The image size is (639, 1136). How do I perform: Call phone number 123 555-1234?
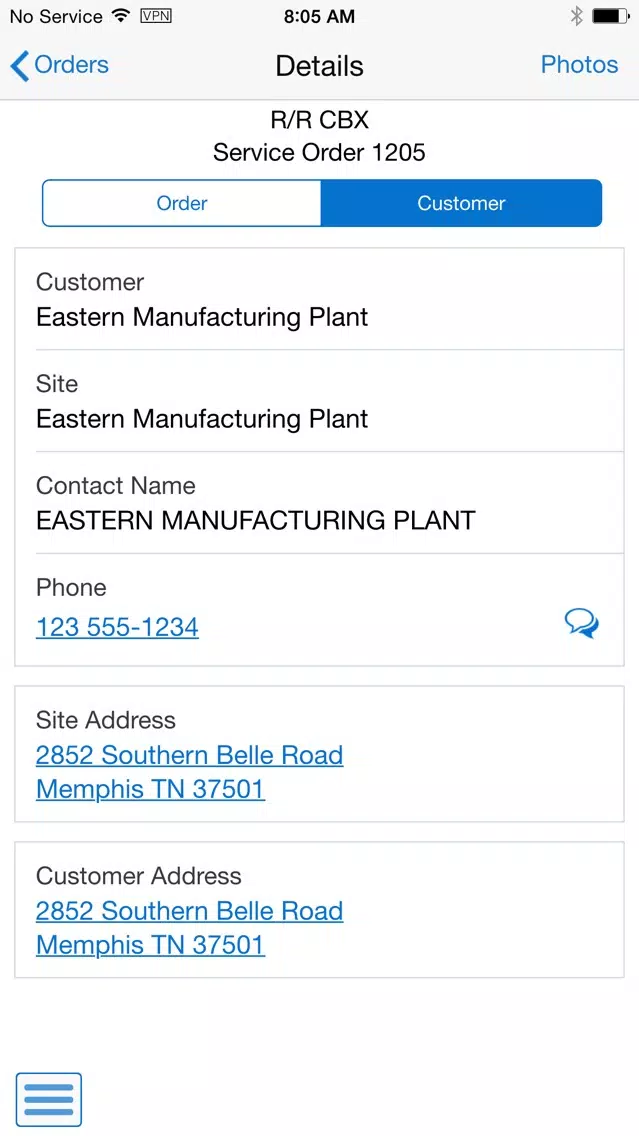117,627
